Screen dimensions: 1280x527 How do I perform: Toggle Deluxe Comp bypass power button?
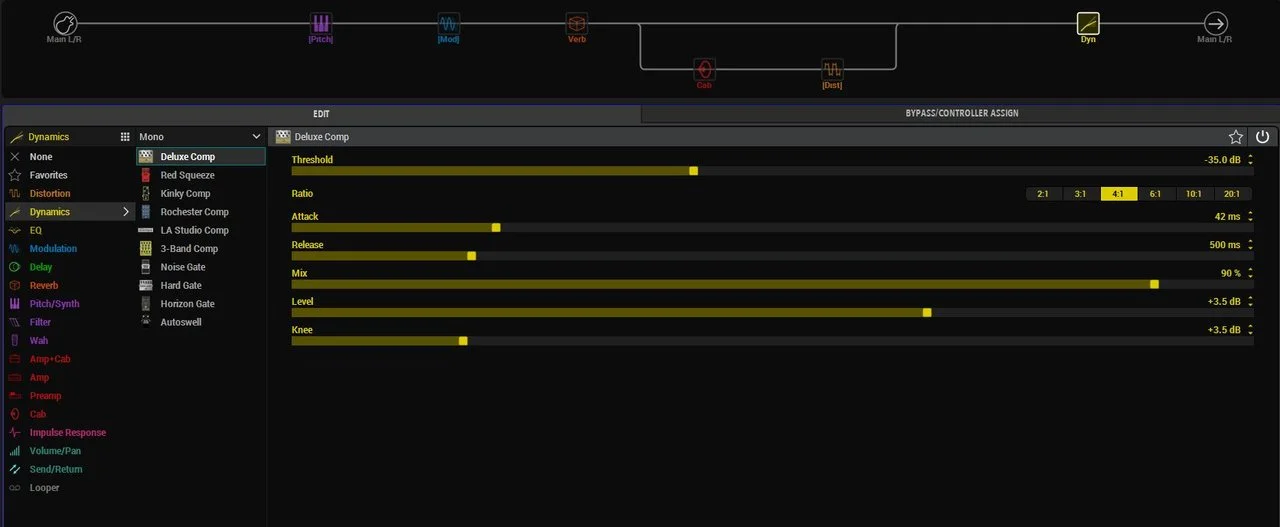(x=1262, y=137)
